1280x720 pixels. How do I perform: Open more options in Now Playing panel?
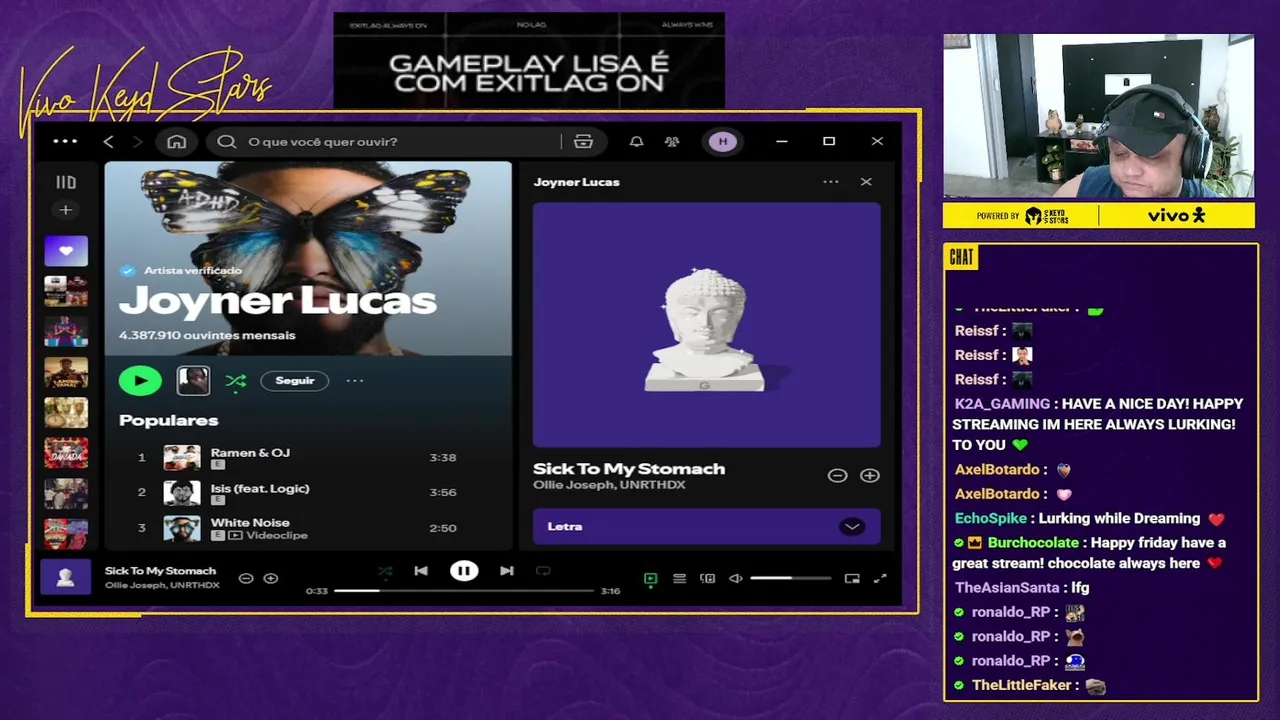tap(831, 182)
